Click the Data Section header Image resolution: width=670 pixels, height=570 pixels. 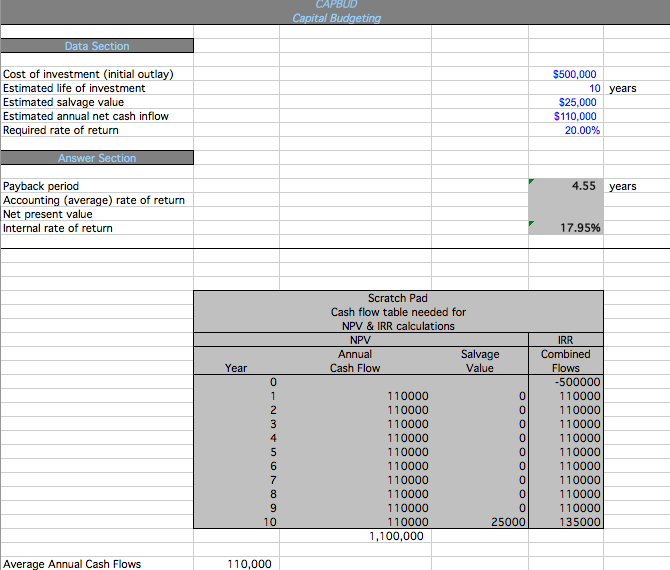pos(97,46)
